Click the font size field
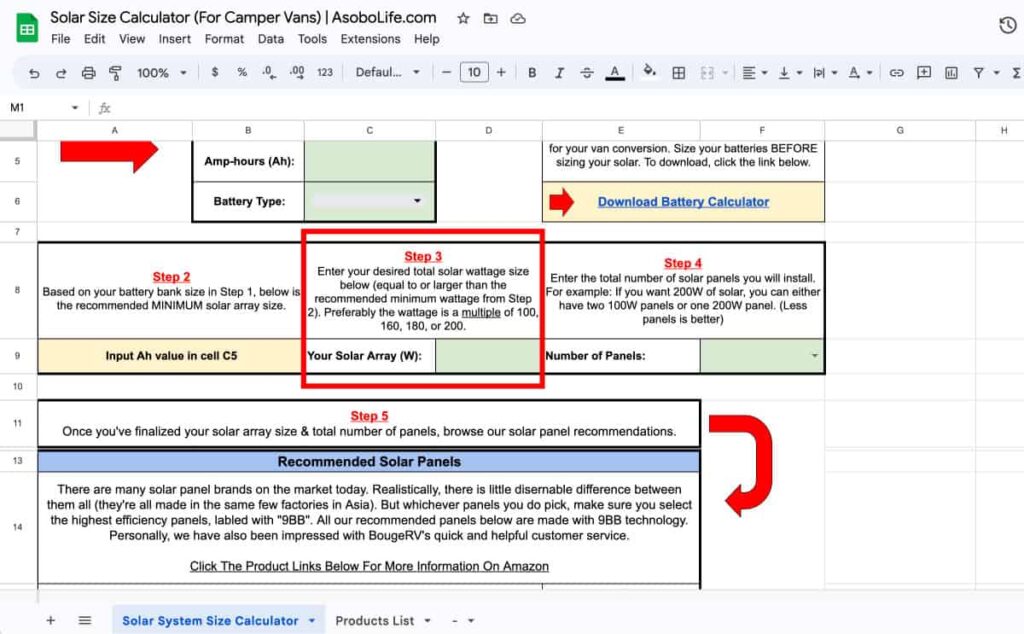The image size is (1024, 634). pos(474,72)
